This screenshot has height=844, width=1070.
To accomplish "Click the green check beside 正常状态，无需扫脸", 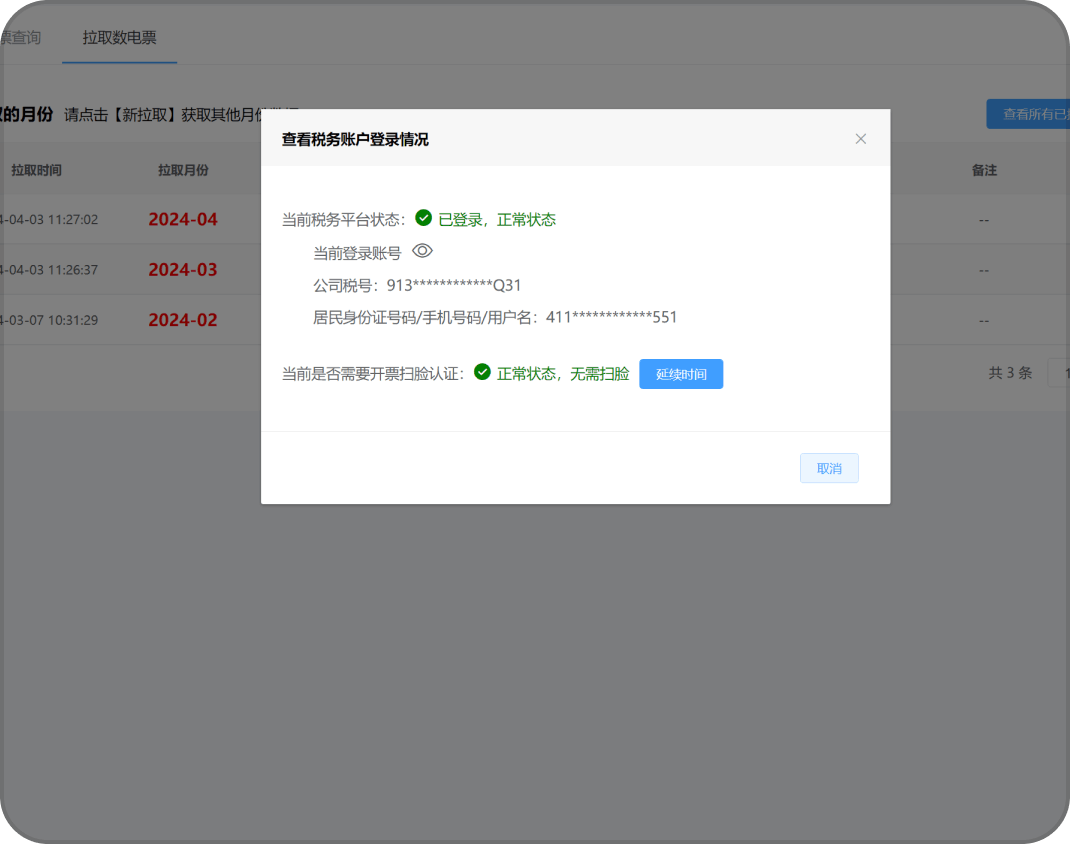I will 482,372.
